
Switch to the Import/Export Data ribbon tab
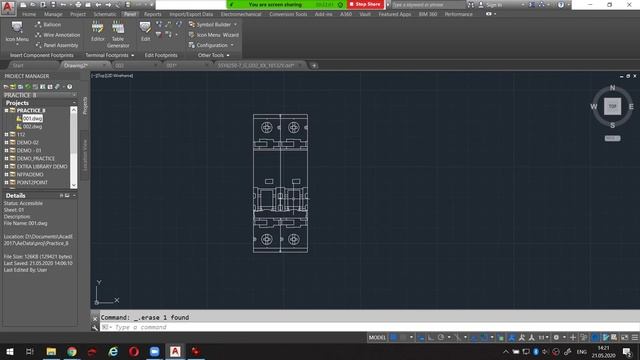[191, 14]
